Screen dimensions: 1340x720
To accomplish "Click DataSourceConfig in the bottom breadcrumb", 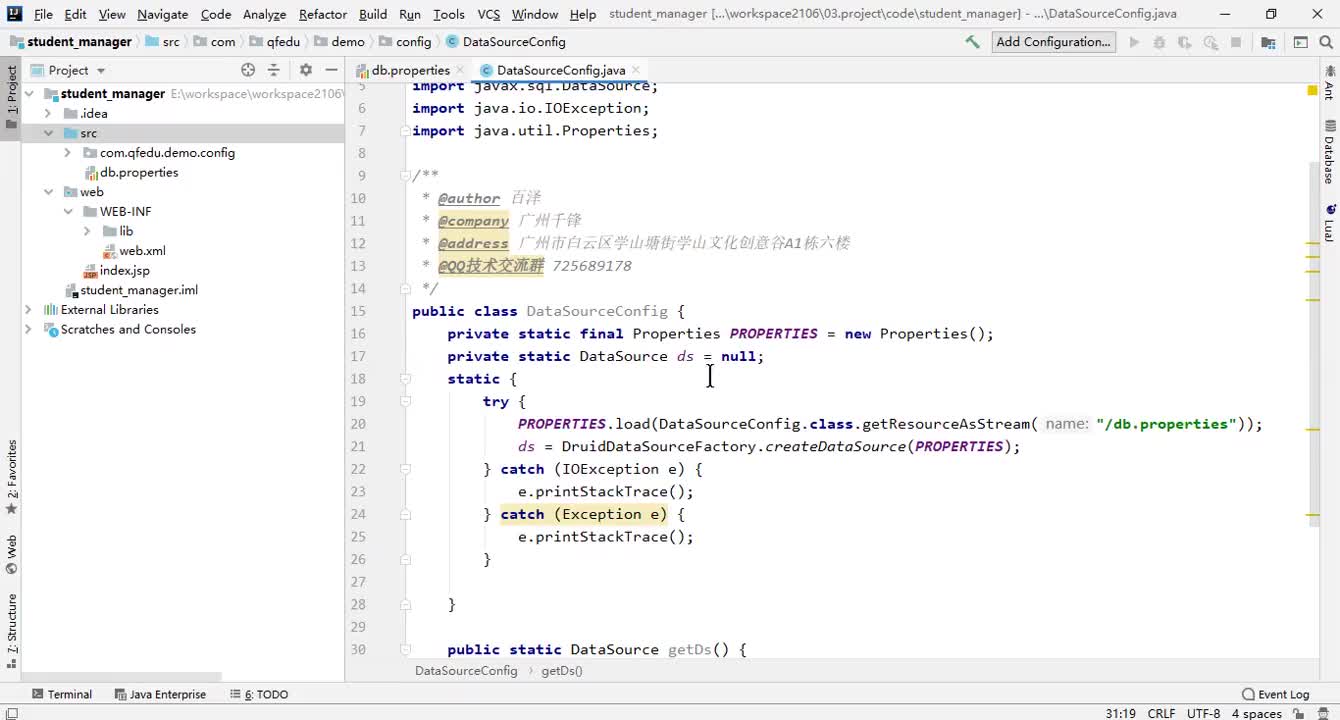I will 466,671.
